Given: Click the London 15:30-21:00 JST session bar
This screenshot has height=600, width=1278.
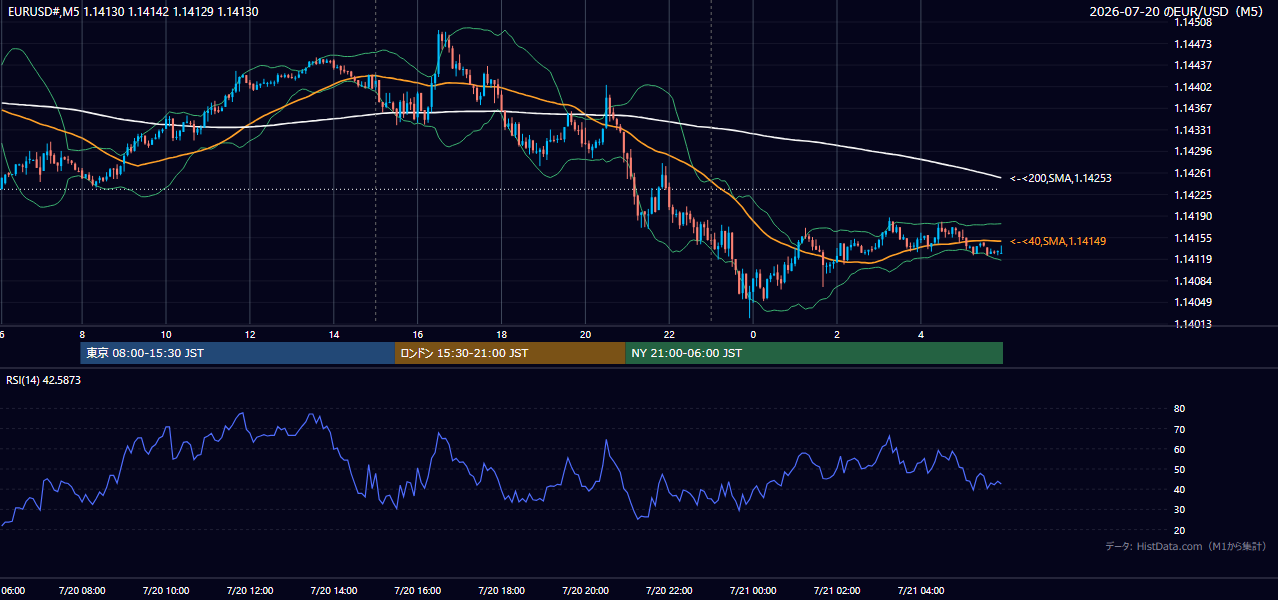Looking at the screenshot, I should click(510, 353).
